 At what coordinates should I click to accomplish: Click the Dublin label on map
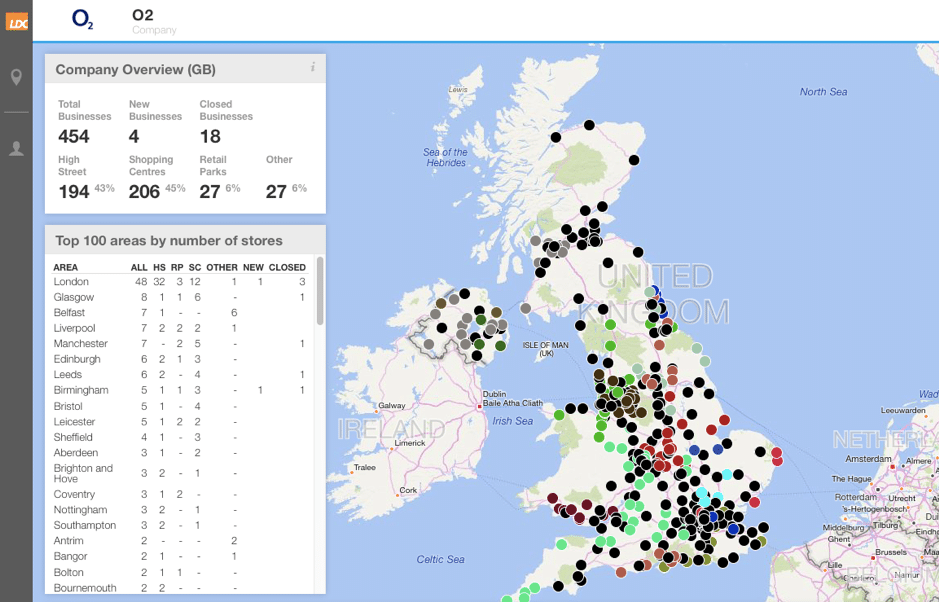[495, 394]
